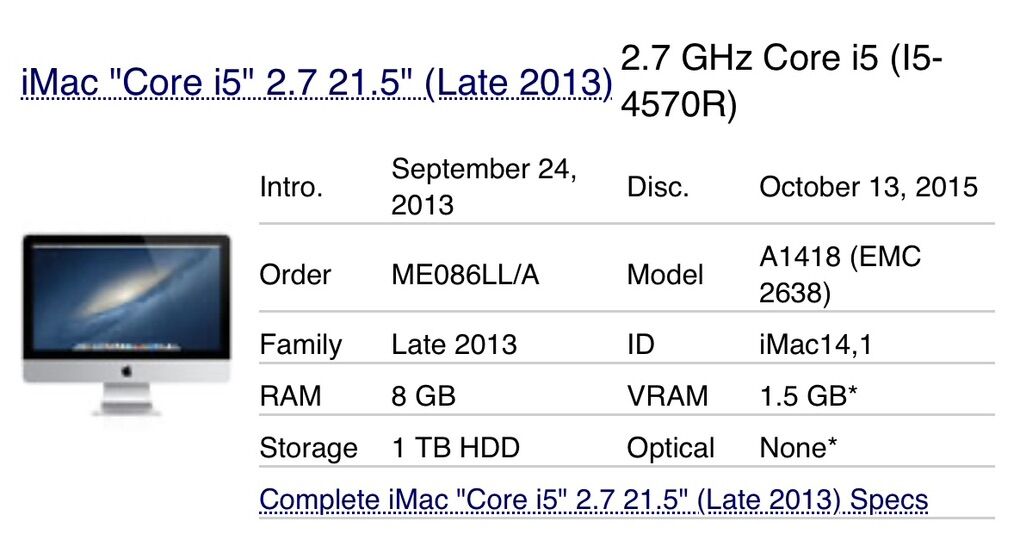Select the Late 2013 family value
The height and width of the screenshot is (540, 1020).
coord(454,345)
